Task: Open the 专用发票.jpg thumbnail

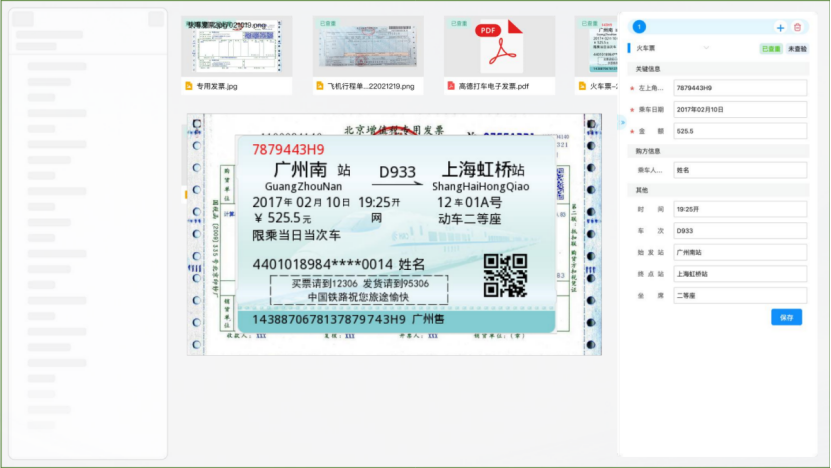Action: (236, 47)
